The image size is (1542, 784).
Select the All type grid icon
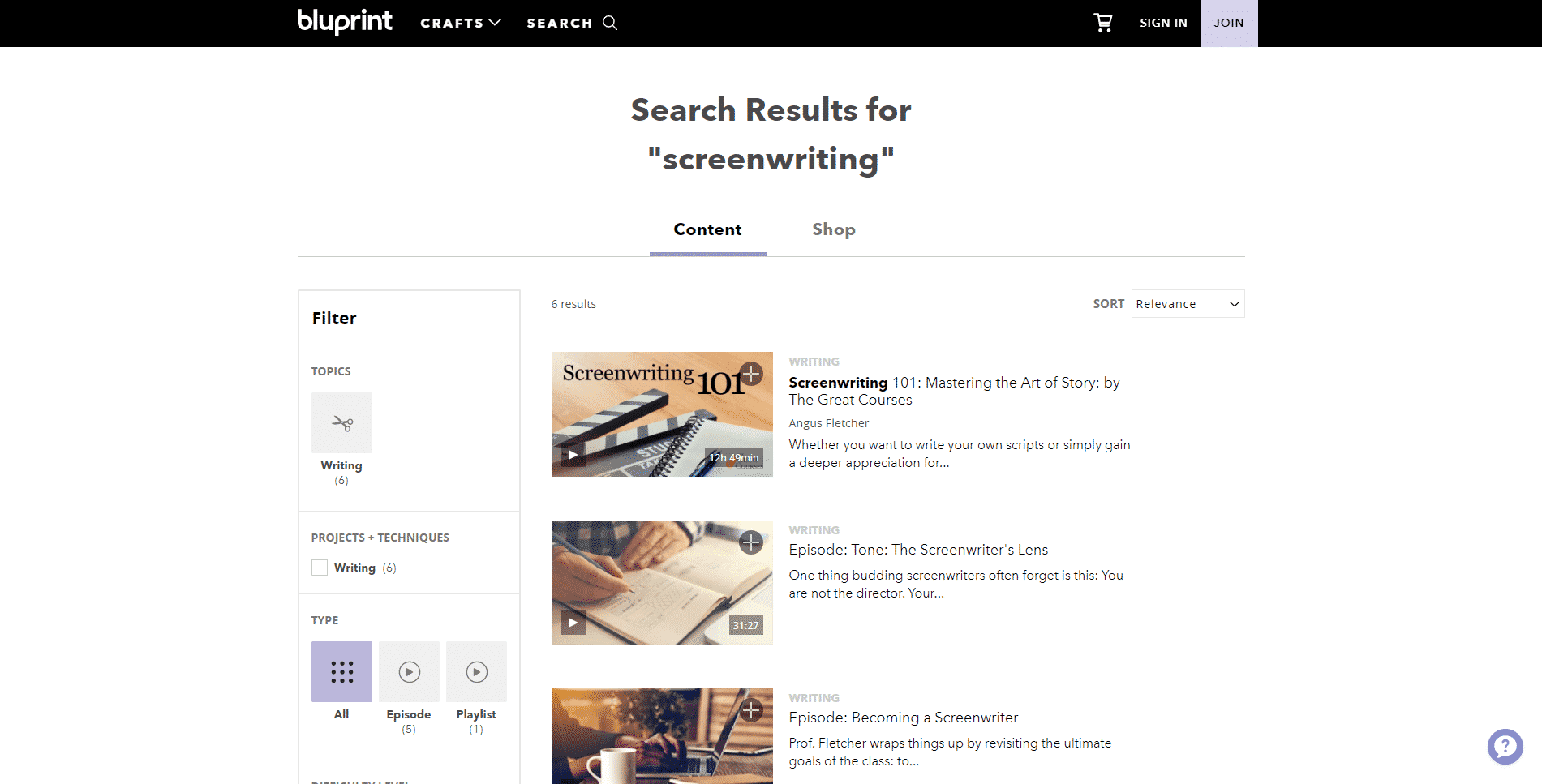pyautogui.click(x=341, y=671)
